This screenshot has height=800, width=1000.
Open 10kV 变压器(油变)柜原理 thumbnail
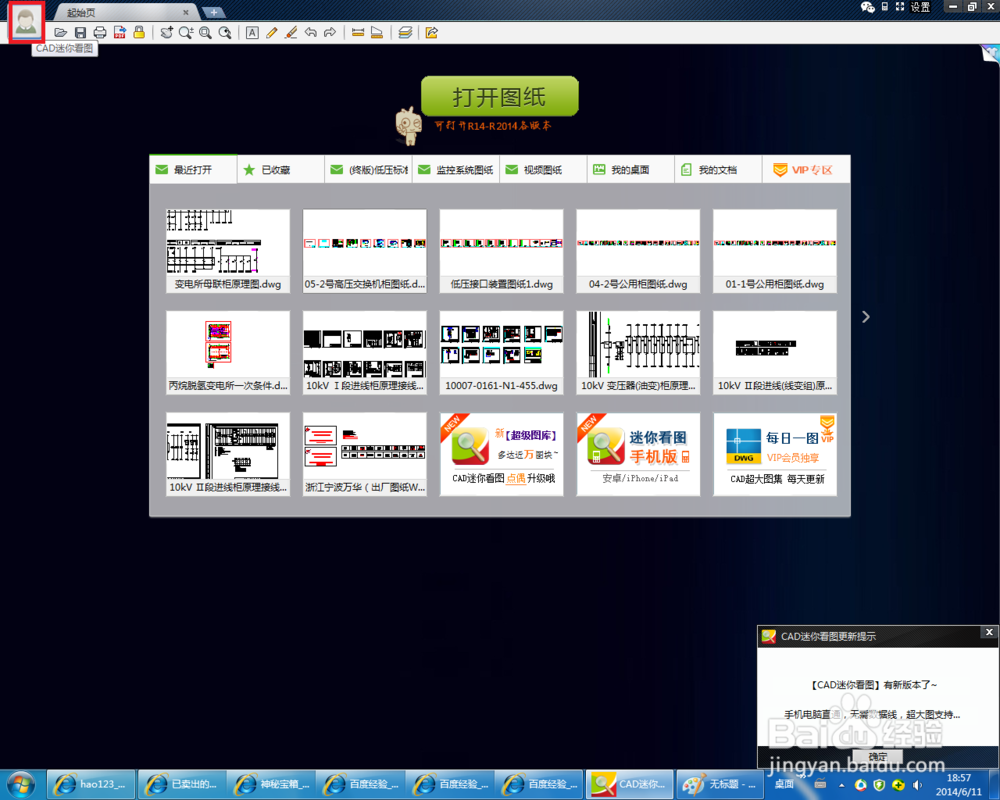(638, 352)
